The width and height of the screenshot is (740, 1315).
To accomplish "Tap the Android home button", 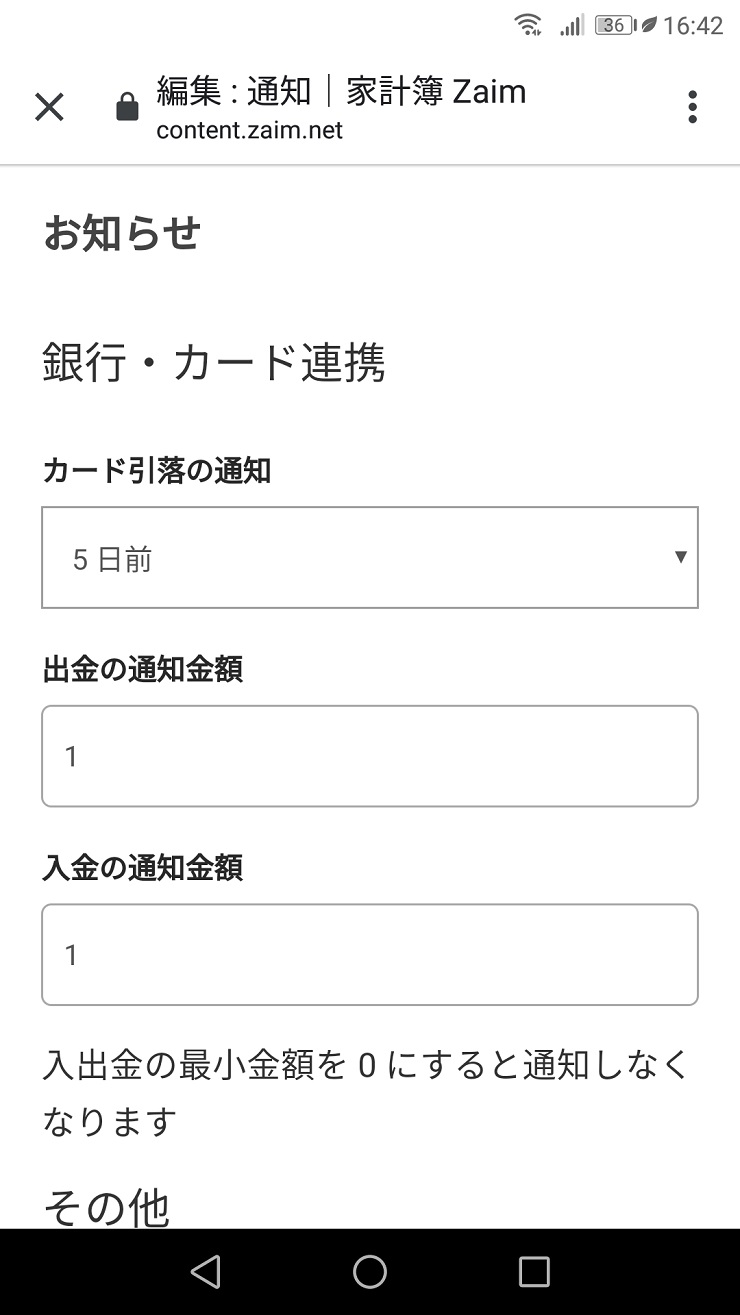I will [x=370, y=1273].
